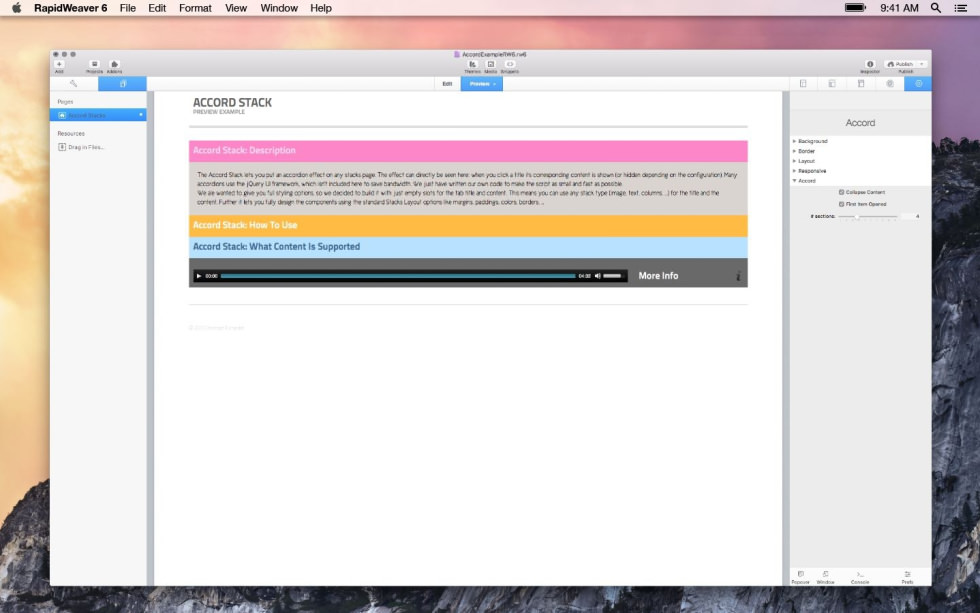Toggle the Collapse Content checkbox
The width and height of the screenshot is (980, 613).
(x=841, y=192)
